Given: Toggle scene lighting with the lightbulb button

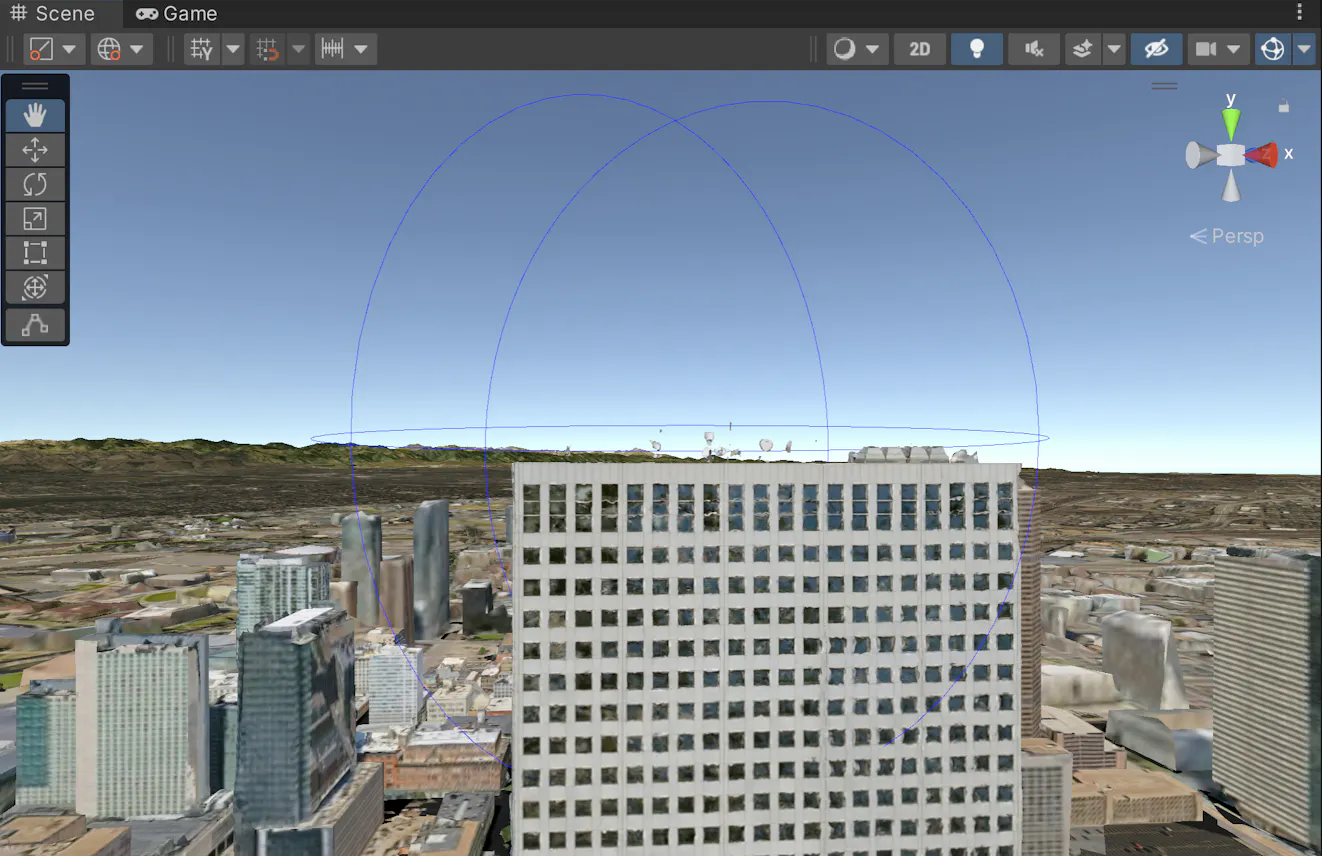Looking at the screenshot, I should coord(977,49).
